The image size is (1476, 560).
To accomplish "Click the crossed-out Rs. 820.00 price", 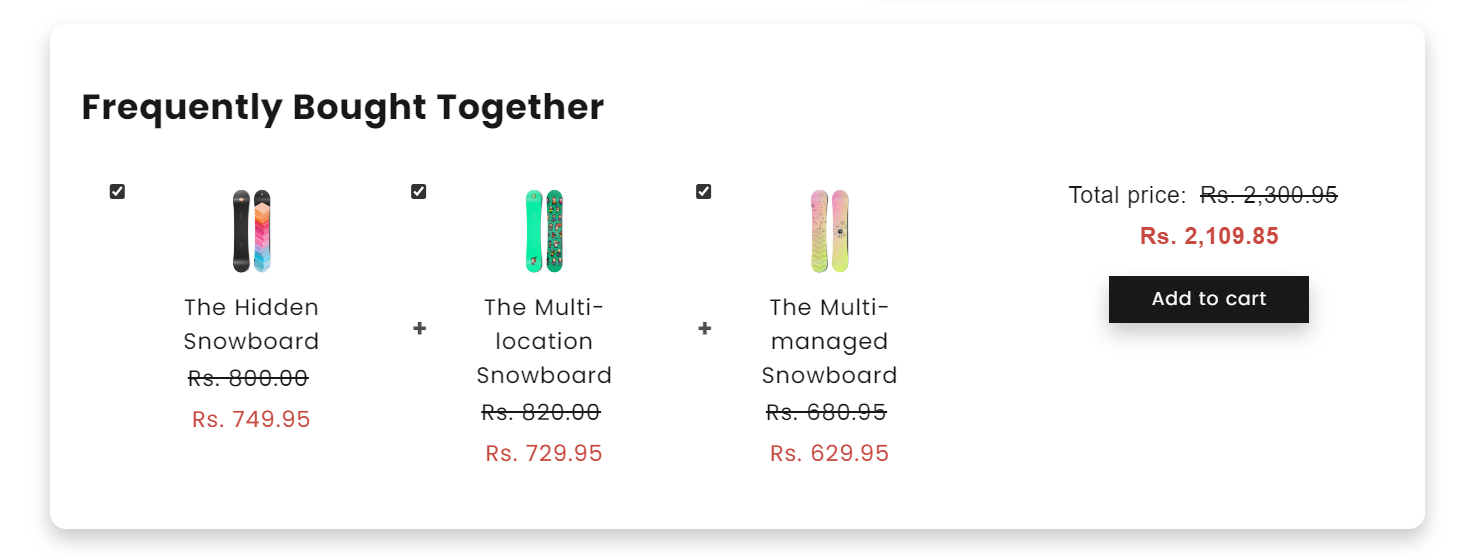I will click(x=541, y=413).
